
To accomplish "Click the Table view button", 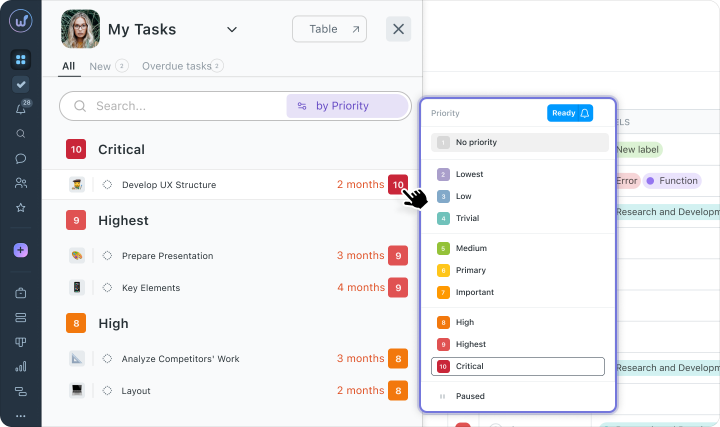I will (x=329, y=29).
